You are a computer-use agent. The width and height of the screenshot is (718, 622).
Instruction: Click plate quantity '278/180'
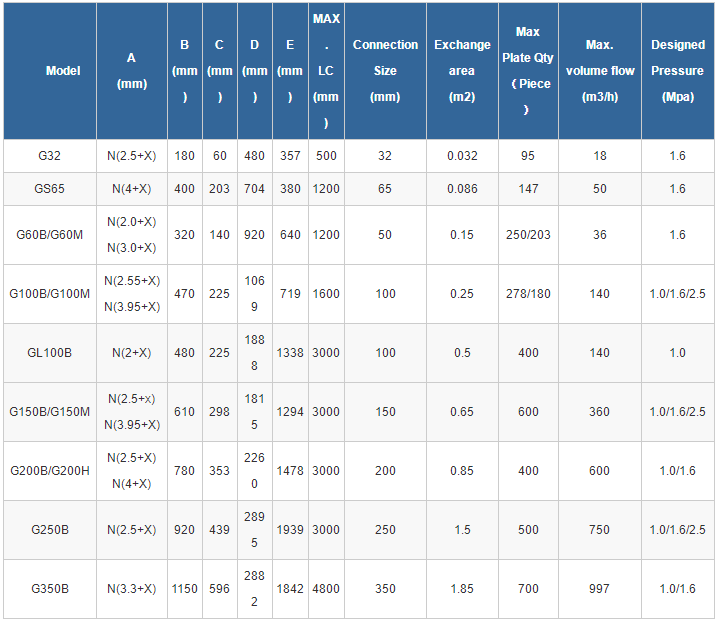(528, 294)
